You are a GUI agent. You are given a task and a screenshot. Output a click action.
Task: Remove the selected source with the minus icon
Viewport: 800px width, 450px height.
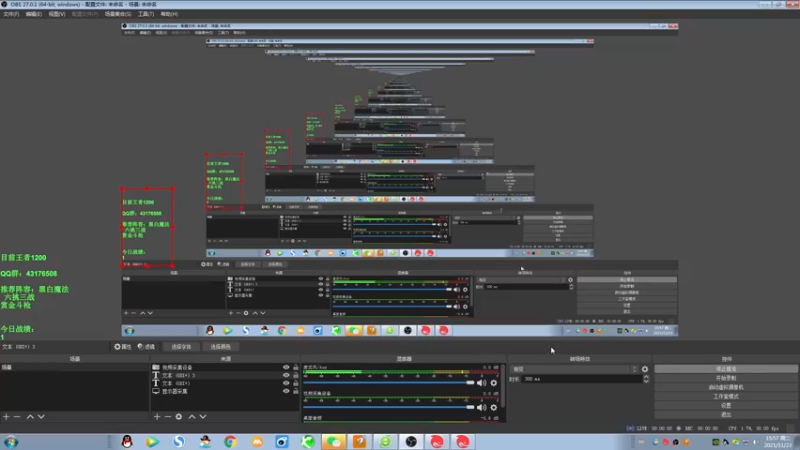(167, 417)
